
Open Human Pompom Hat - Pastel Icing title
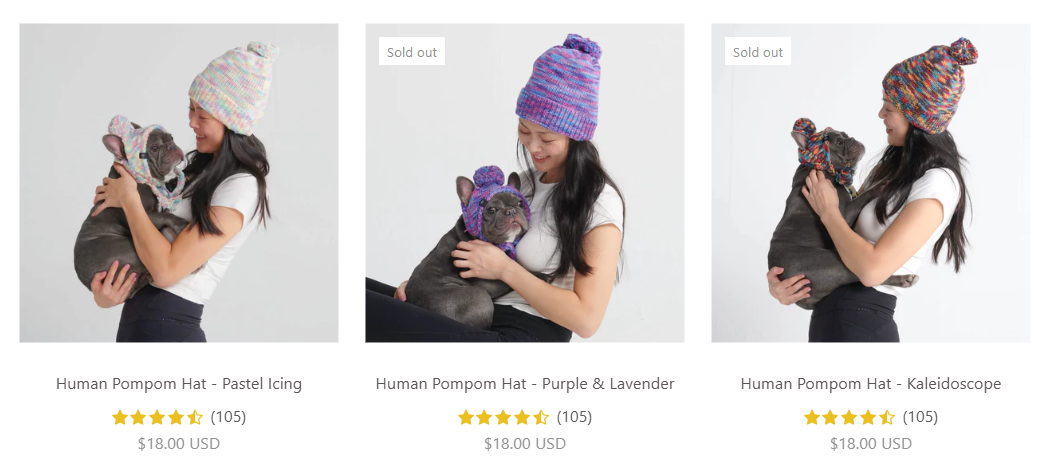179,384
